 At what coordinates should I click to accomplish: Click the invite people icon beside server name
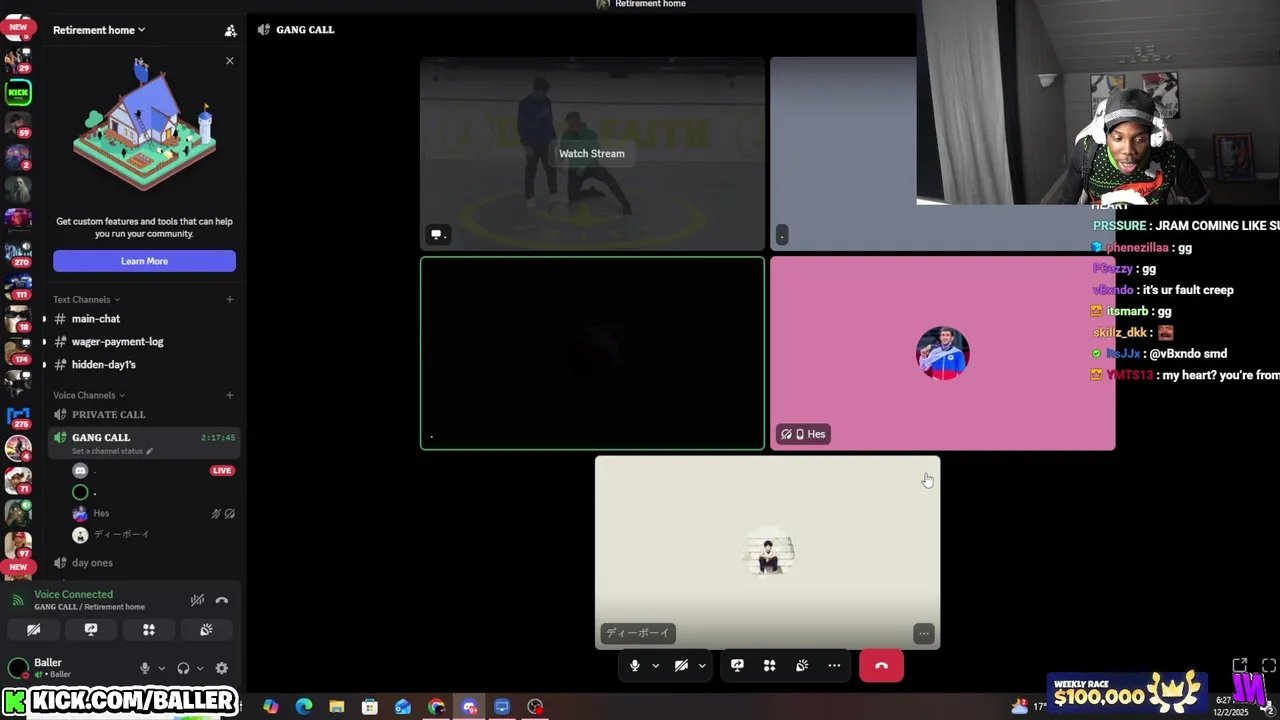[230, 30]
